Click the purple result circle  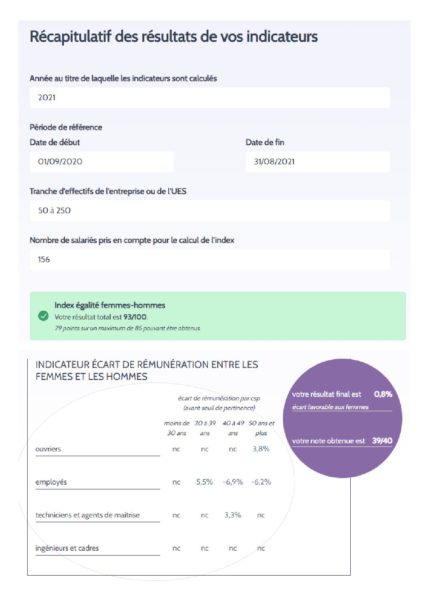coord(342,418)
